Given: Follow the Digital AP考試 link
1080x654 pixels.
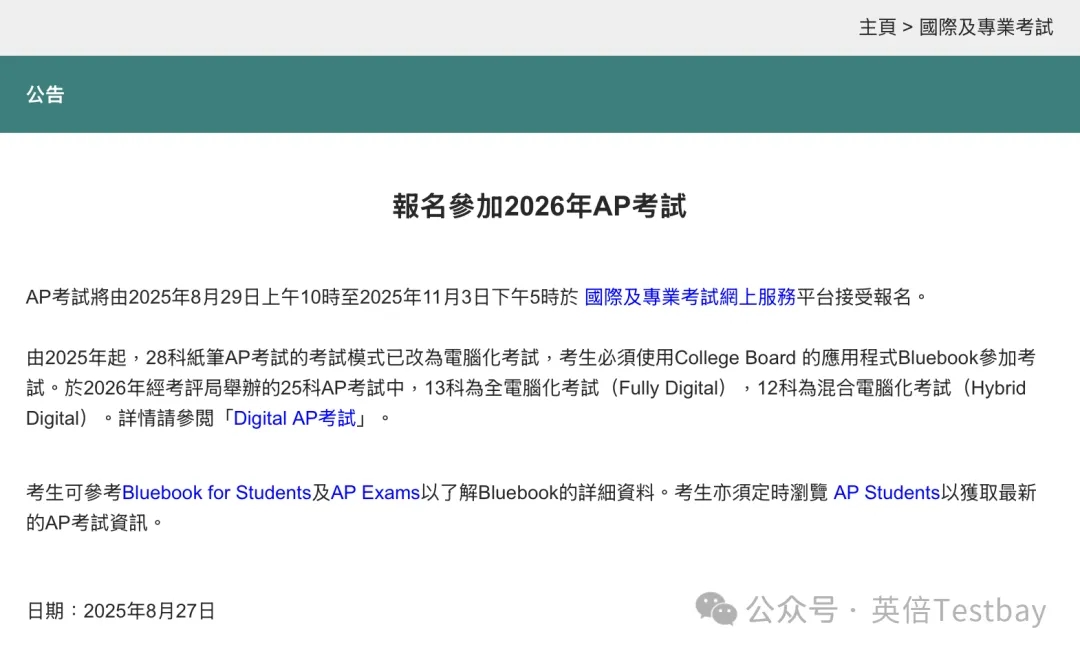Looking at the screenshot, I should [x=295, y=418].
